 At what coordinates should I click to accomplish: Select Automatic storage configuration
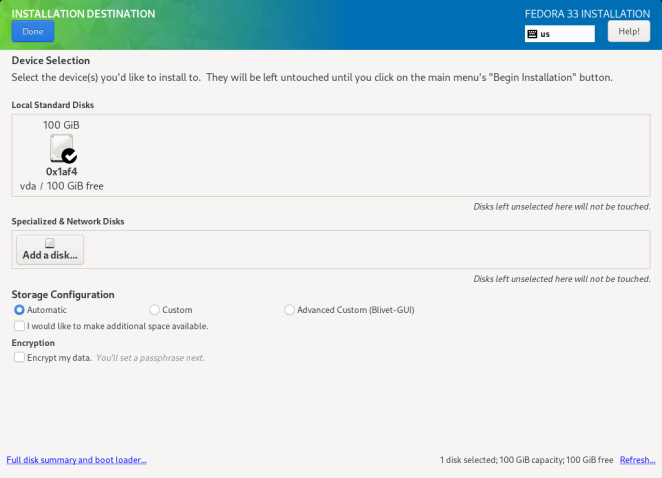(19, 310)
